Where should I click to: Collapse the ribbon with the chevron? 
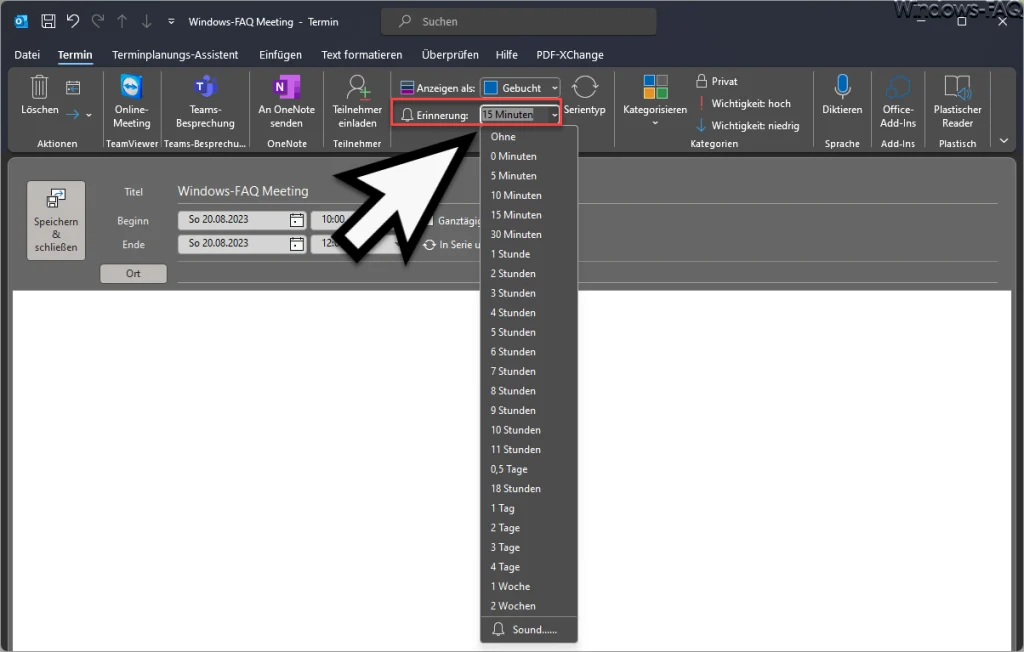(1004, 140)
